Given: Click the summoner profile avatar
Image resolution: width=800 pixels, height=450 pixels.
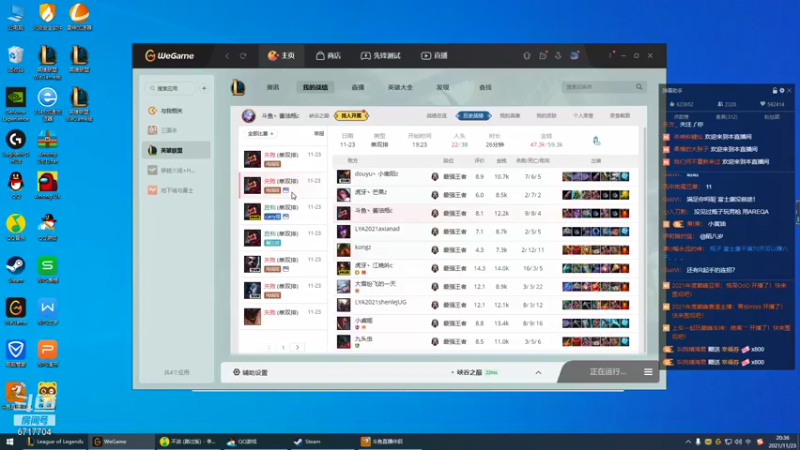Looking at the screenshot, I should click(248, 116).
